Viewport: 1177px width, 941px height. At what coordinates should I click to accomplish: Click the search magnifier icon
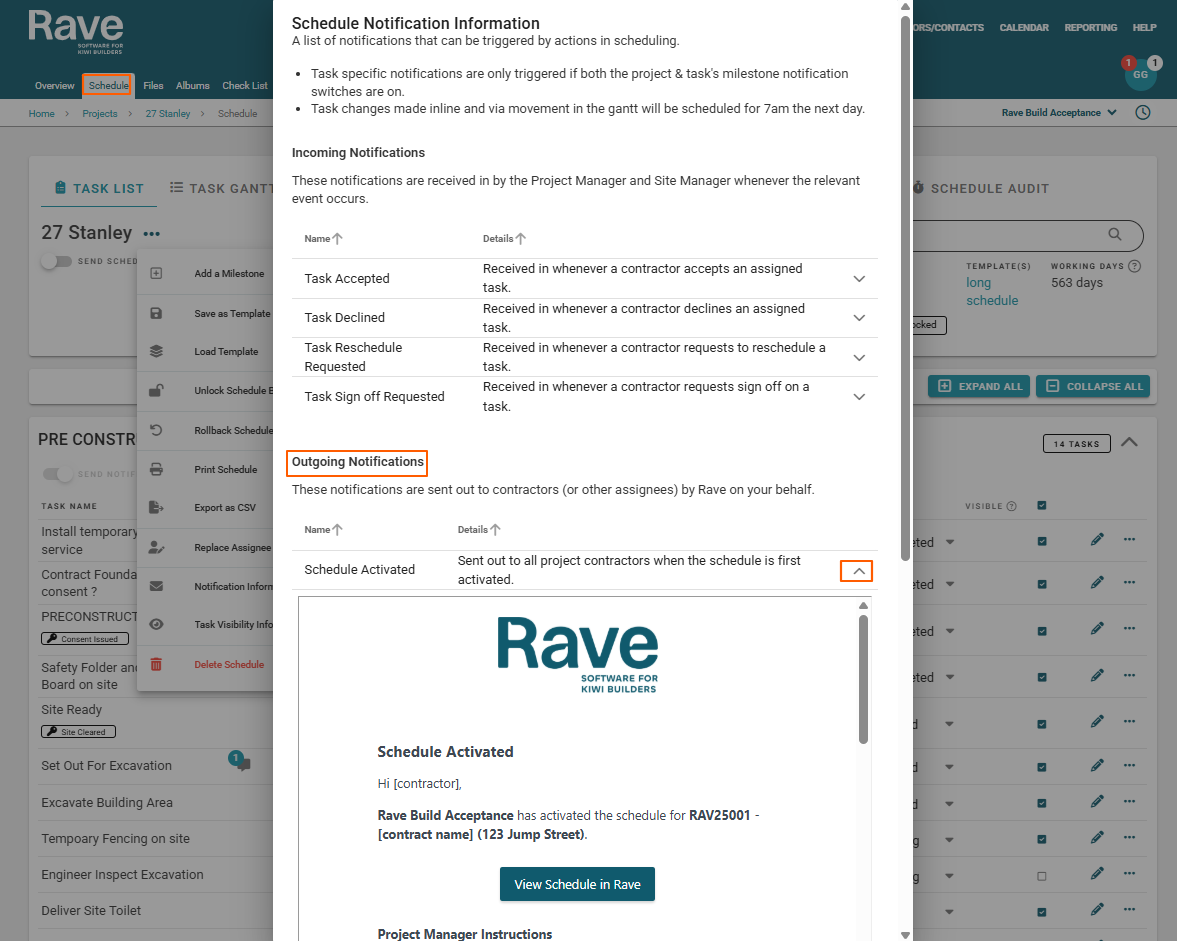click(x=1115, y=234)
